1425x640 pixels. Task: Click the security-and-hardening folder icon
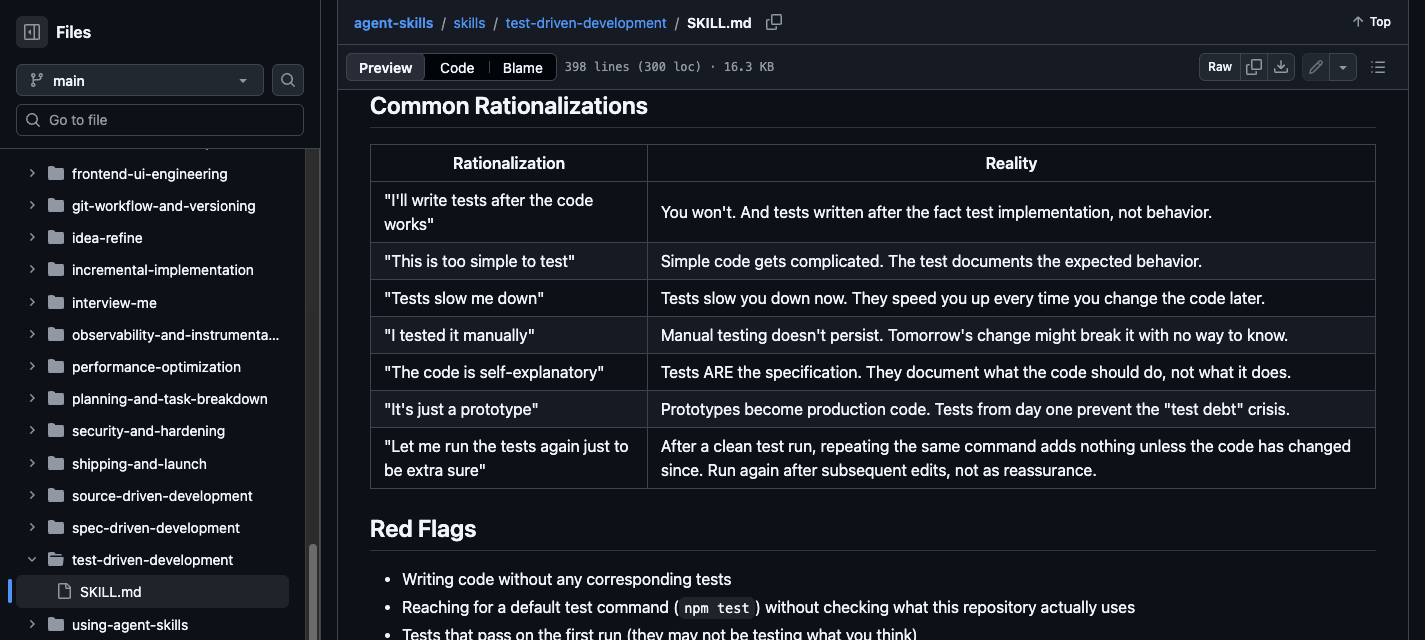coord(55,431)
